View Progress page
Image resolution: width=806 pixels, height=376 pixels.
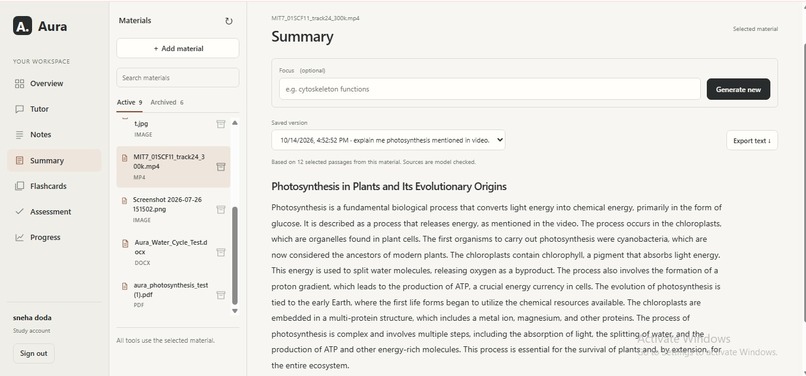tap(54, 238)
